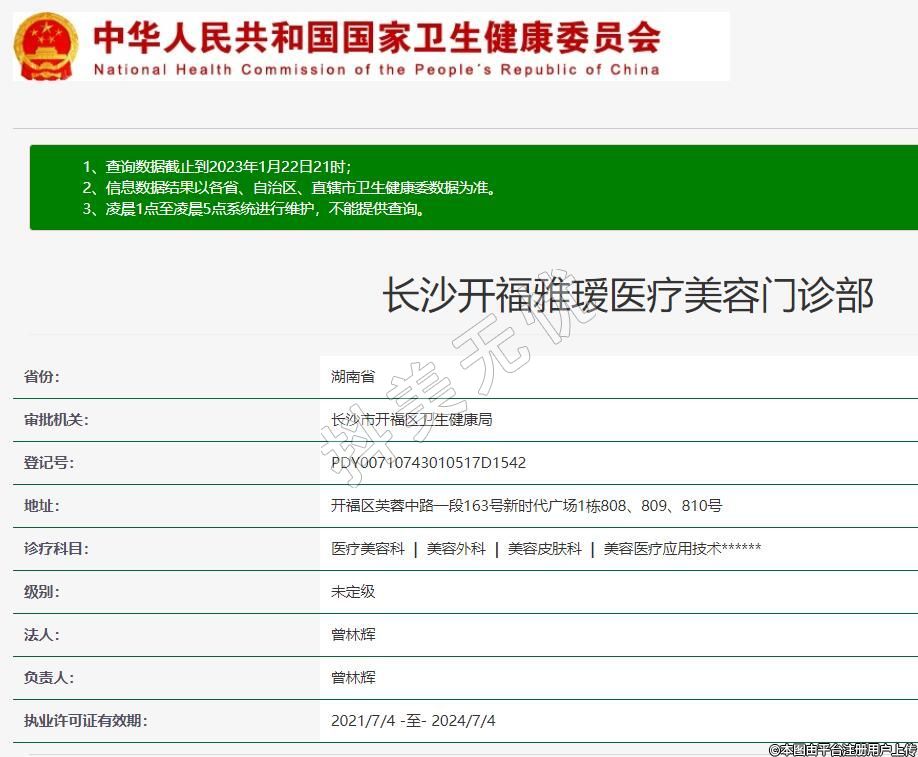Select the second notice about provincial data
The height and width of the screenshot is (757, 918).
click(289, 187)
